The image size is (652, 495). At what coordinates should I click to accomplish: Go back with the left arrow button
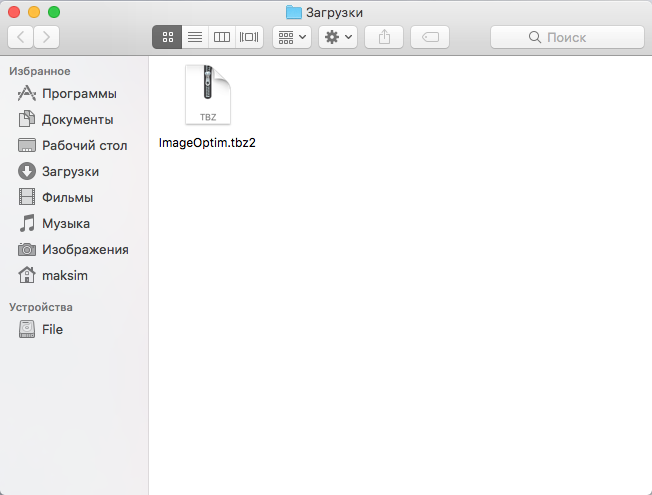20,37
